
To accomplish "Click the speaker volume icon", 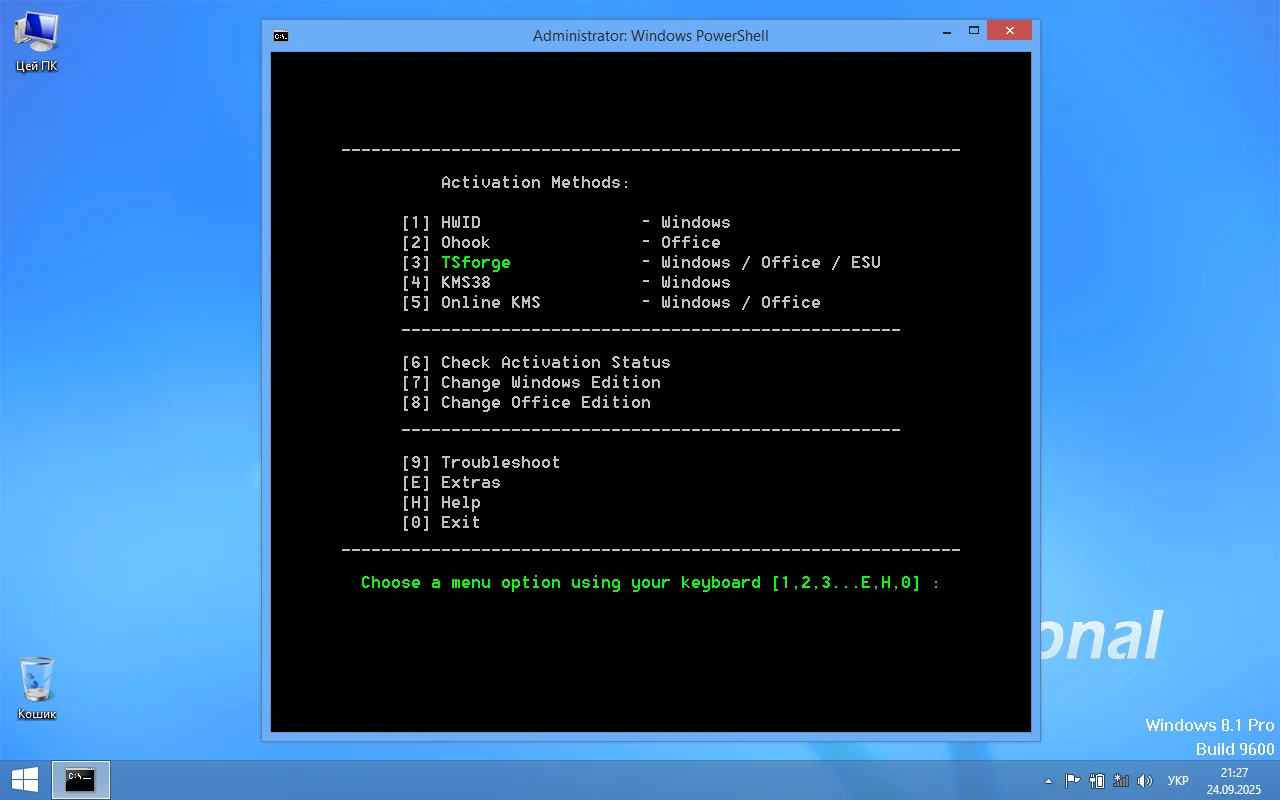I will [x=1145, y=781].
